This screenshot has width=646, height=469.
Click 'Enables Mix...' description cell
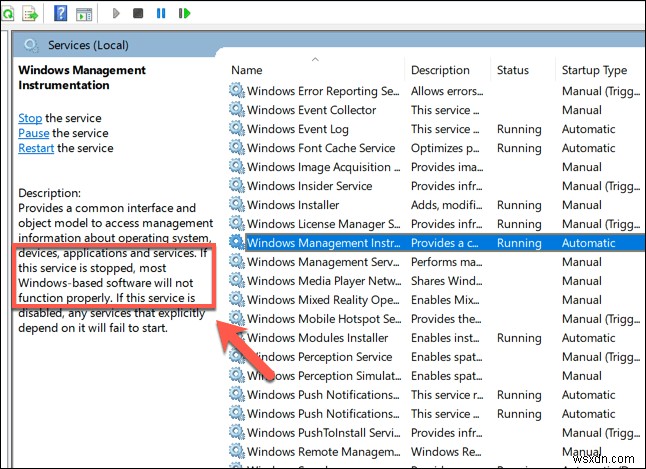445,300
